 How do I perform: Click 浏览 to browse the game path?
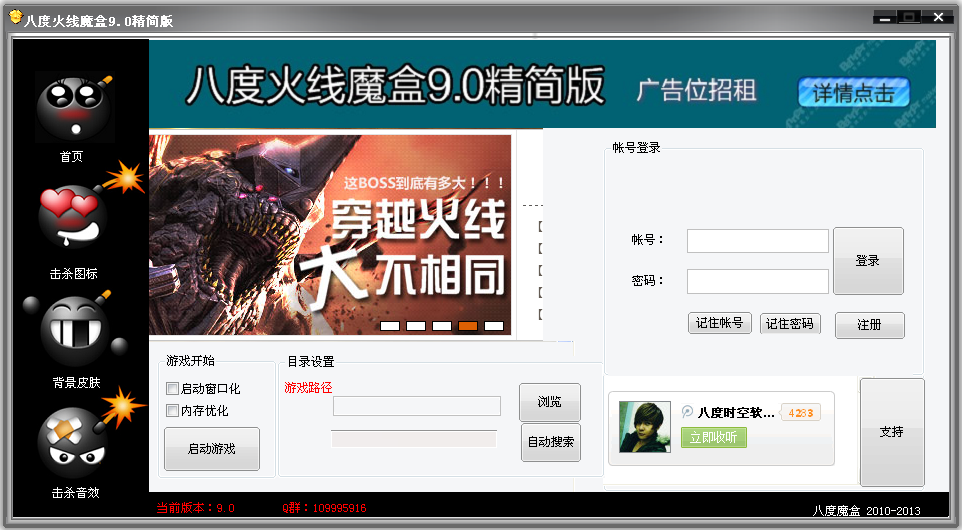pos(550,402)
